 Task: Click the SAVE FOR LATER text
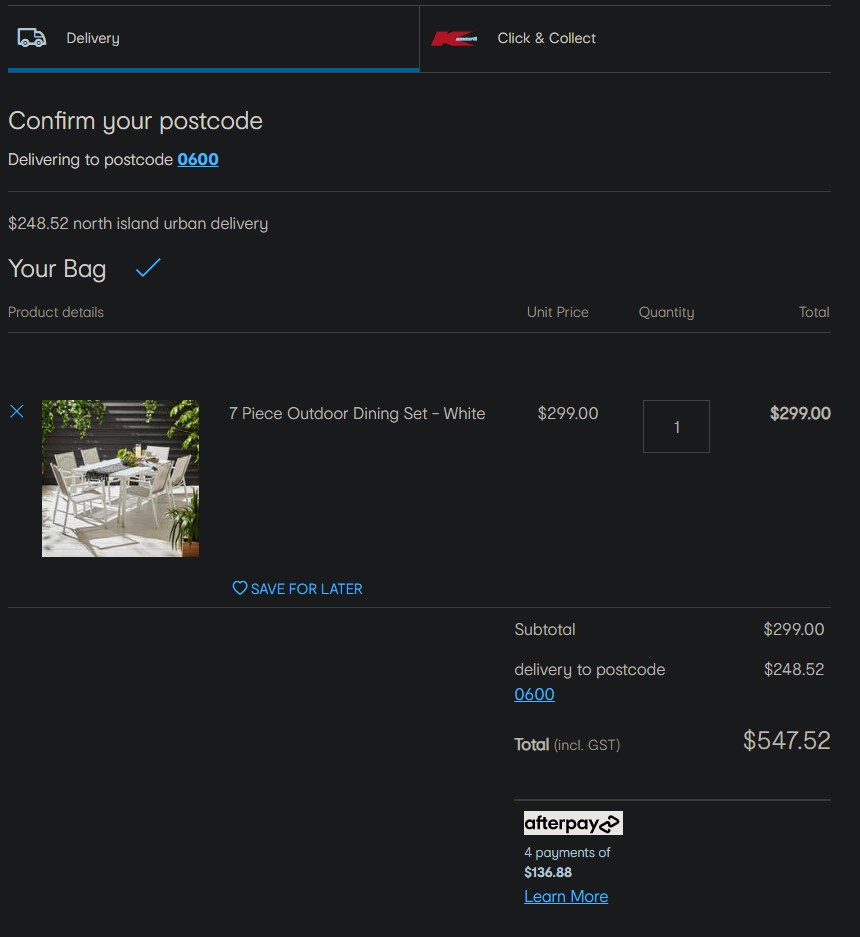click(x=306, y=589)
